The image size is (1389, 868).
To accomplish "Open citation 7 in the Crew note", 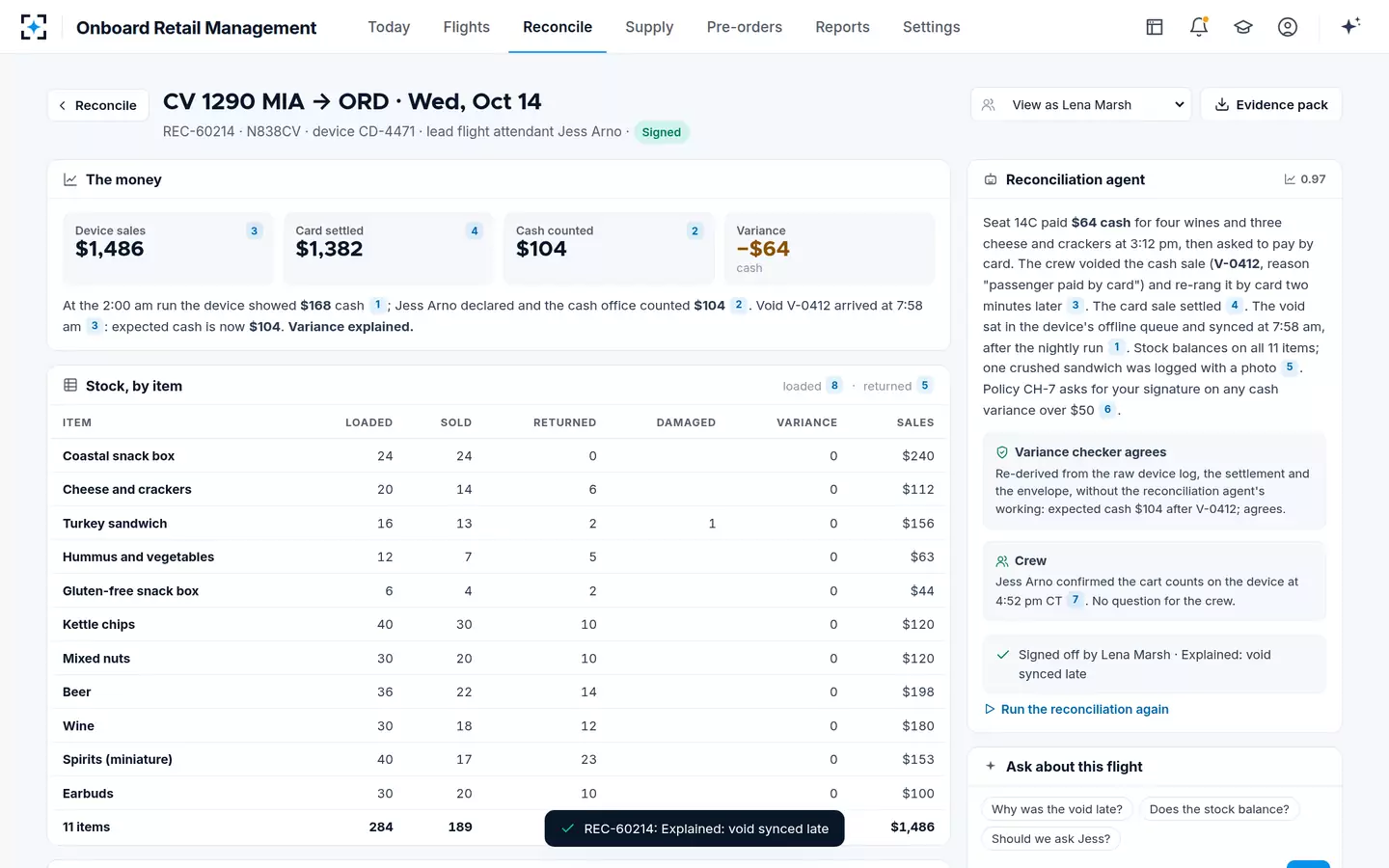I will click(x=1076, y=600).
